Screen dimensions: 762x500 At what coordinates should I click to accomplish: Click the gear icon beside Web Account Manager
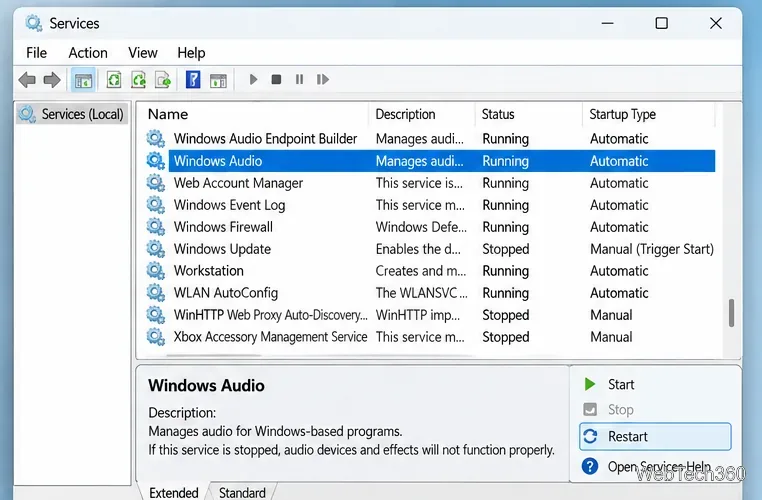[156, 183]
